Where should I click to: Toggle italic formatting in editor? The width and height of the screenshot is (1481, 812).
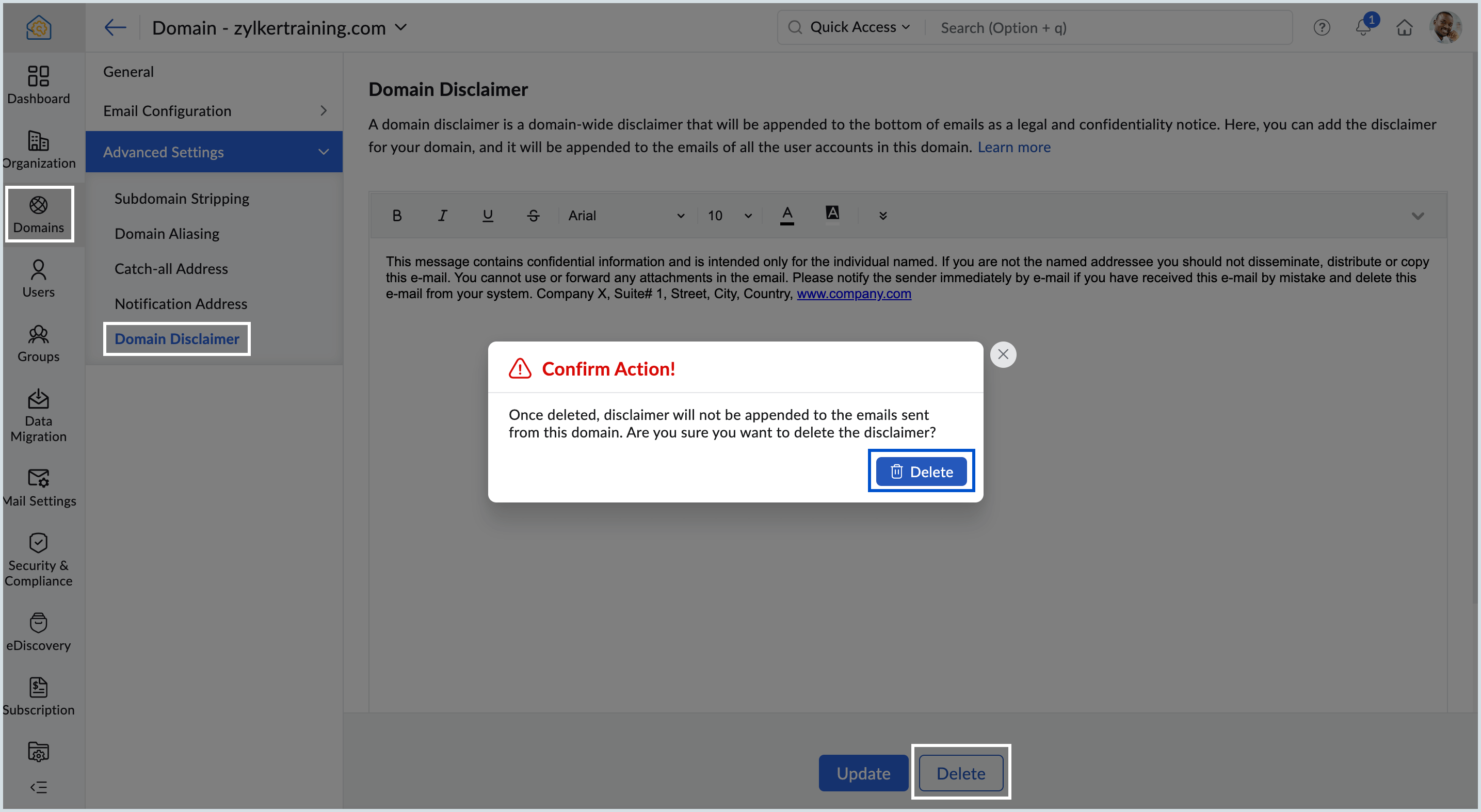(x=442, y=216)
